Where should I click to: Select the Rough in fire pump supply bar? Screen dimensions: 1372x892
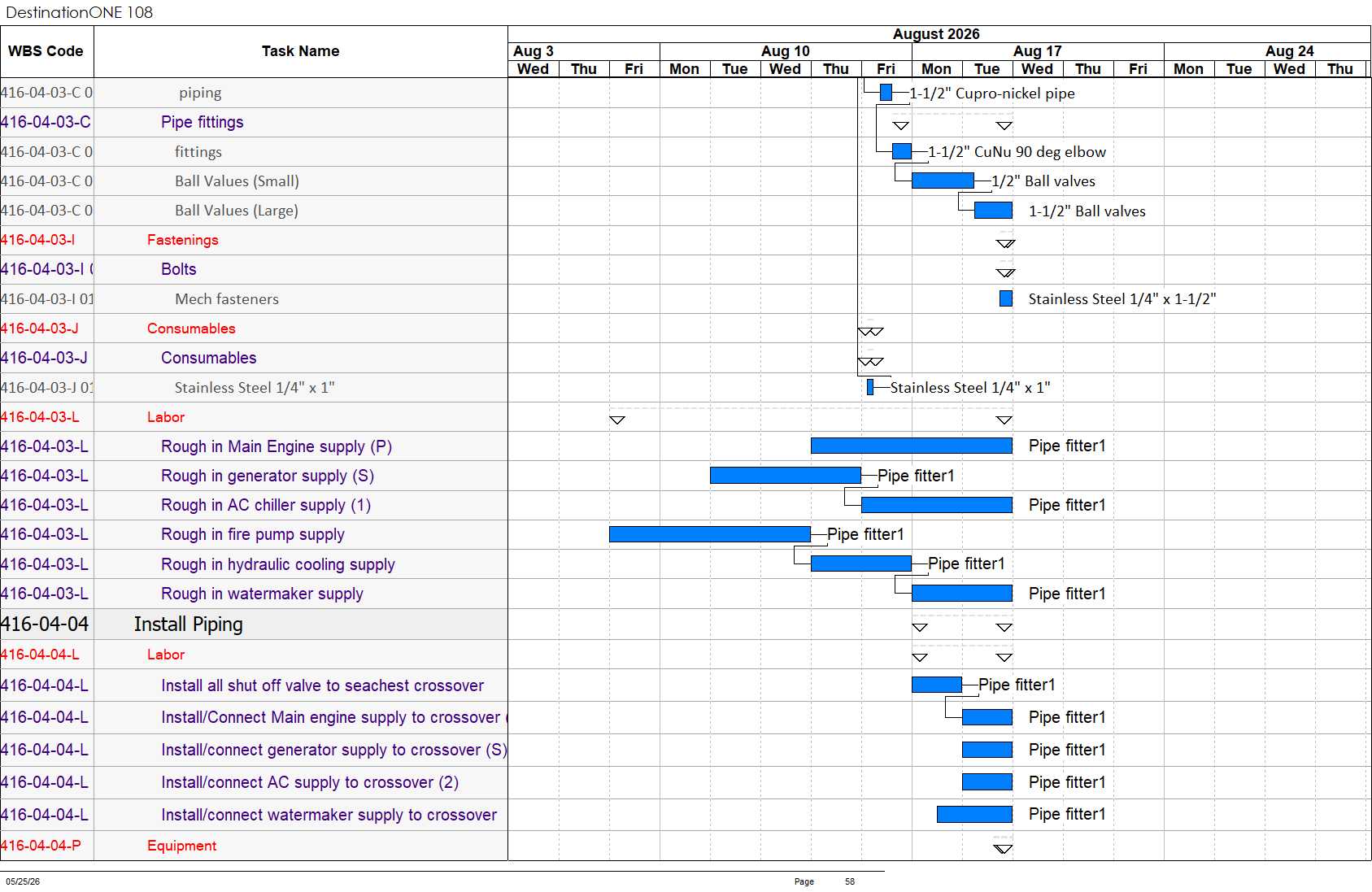710,534
